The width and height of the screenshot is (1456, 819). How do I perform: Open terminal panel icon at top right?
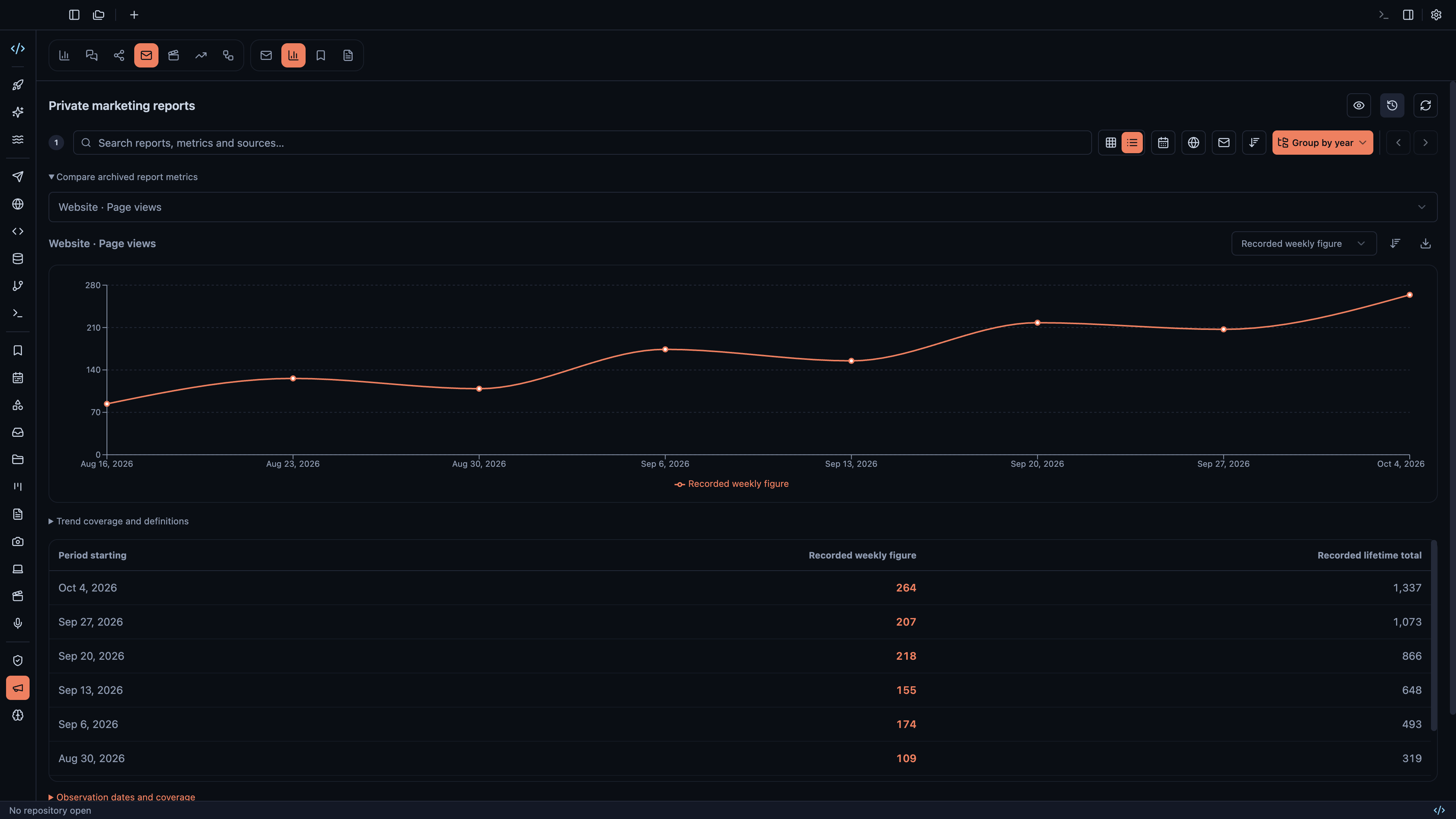coord(1383,15)
